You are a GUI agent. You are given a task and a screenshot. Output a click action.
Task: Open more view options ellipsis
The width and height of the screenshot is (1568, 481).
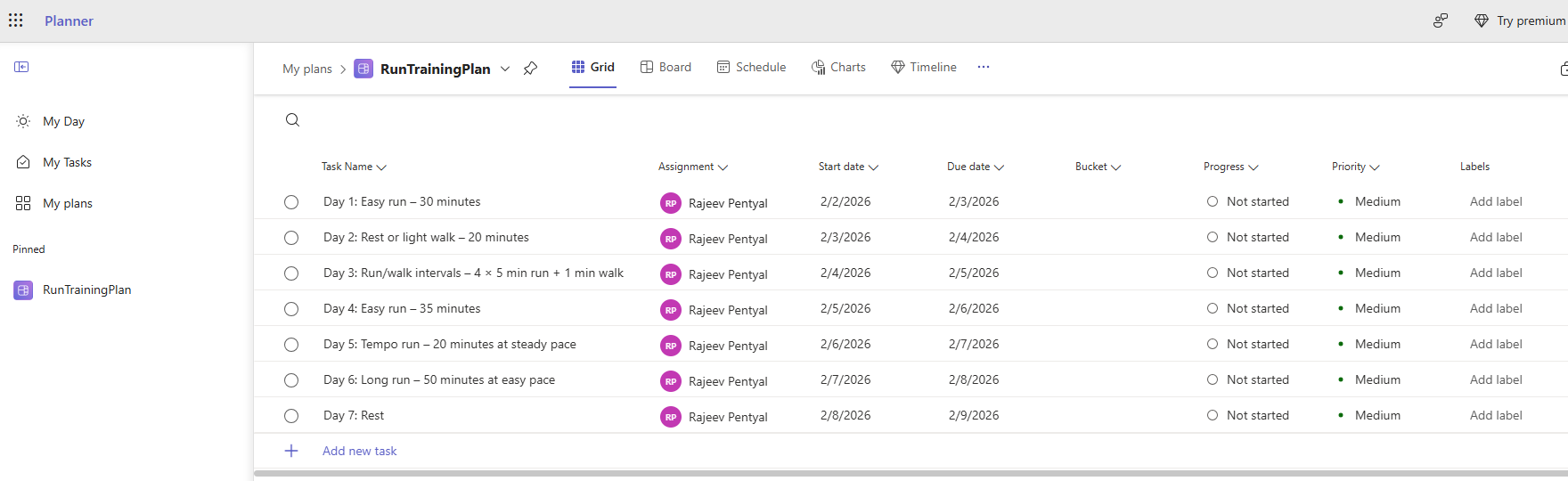(983, 67)
